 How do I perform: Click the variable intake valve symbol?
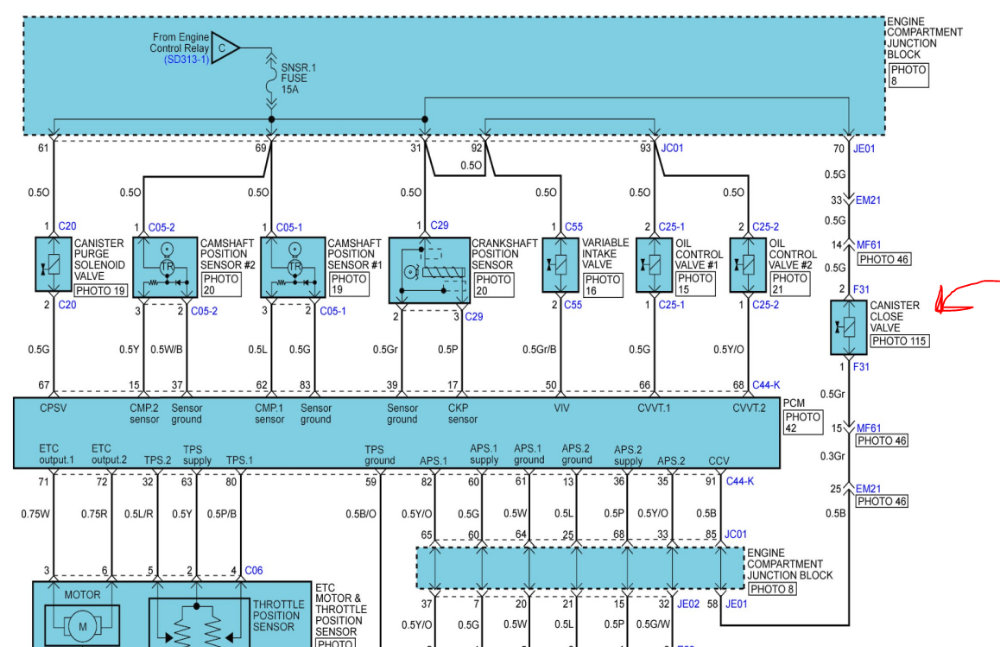pyautogui.click(x=558, y=265)
